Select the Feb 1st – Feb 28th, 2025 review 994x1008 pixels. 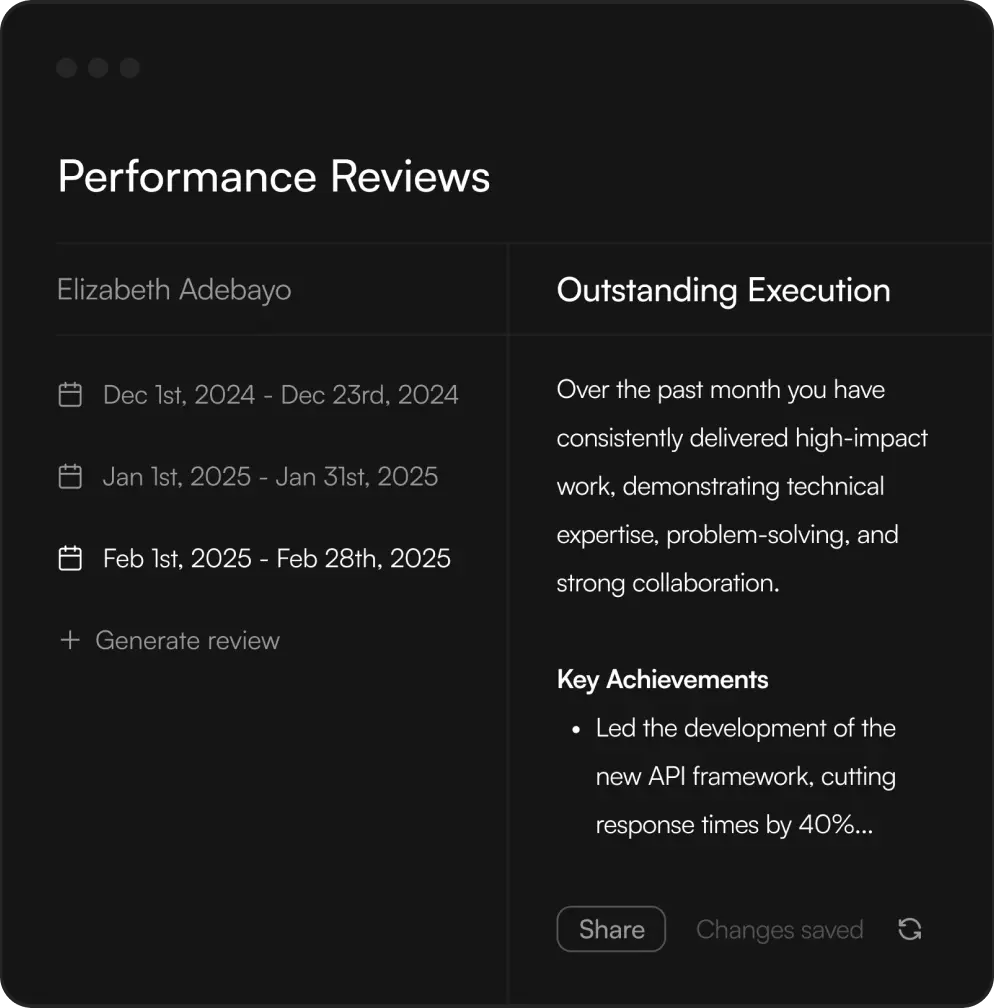[x=276, y=558]
